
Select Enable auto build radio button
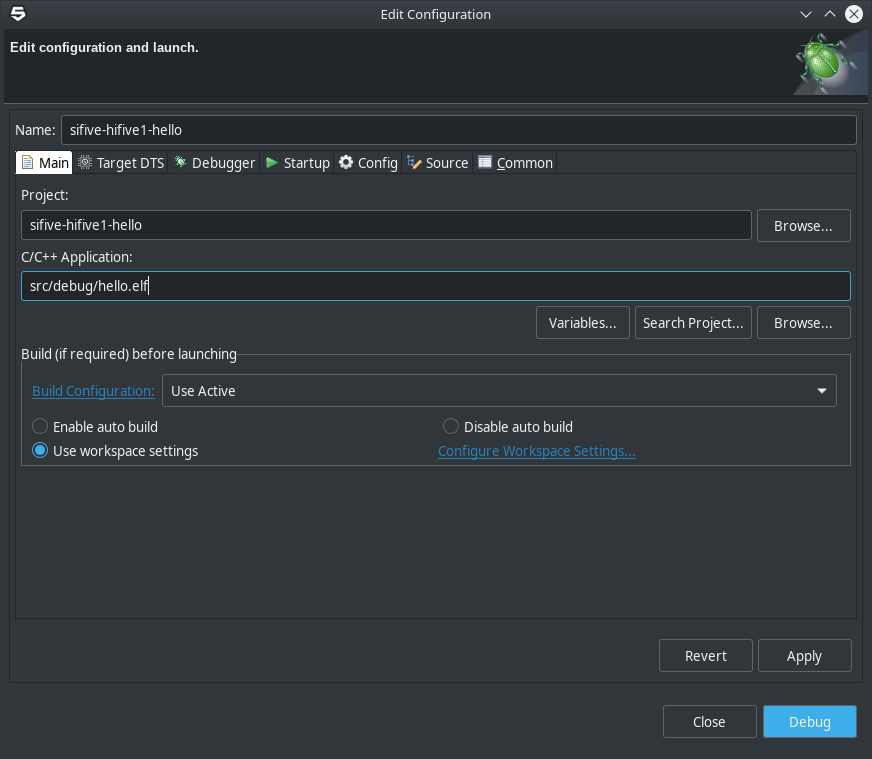tap(40, 427)
